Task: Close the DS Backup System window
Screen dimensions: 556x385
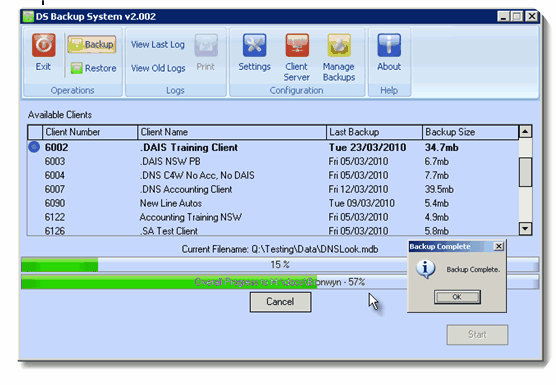Action: click(x=532, y=17)
